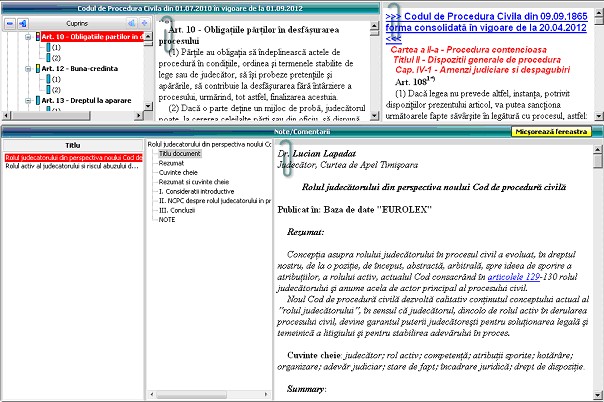Viewport: 604px width, 402px height.
Task: Go to NOTE in document outline
Action: point(167,219)
